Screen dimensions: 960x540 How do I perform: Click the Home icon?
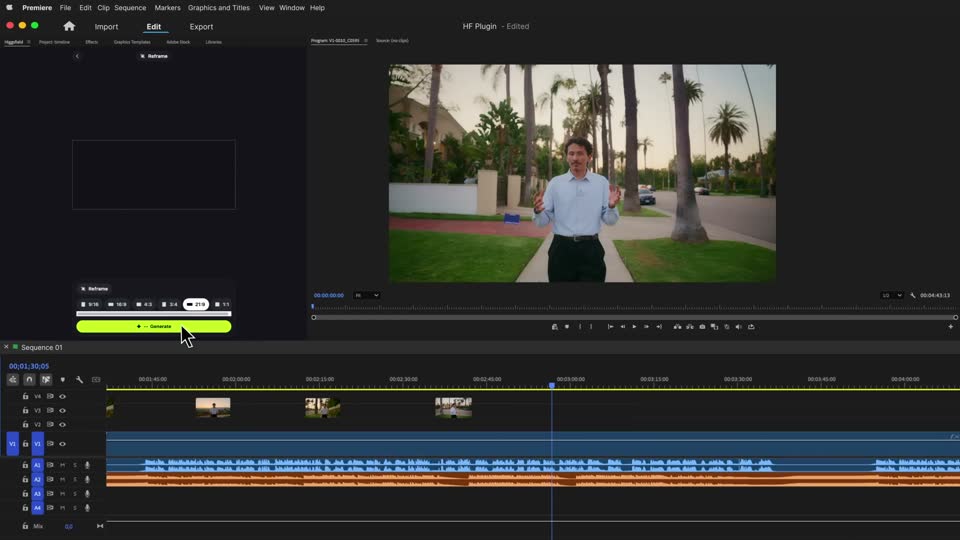69,26
